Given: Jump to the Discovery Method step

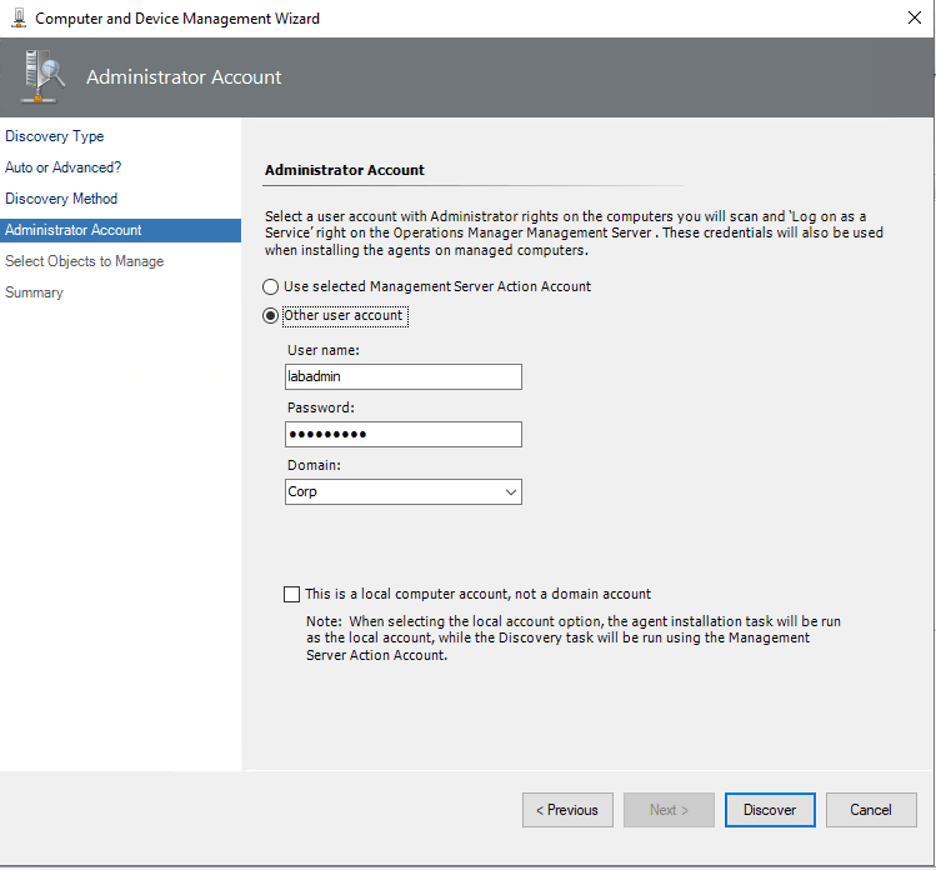Looking at the screenshot, I should (61, 199).
